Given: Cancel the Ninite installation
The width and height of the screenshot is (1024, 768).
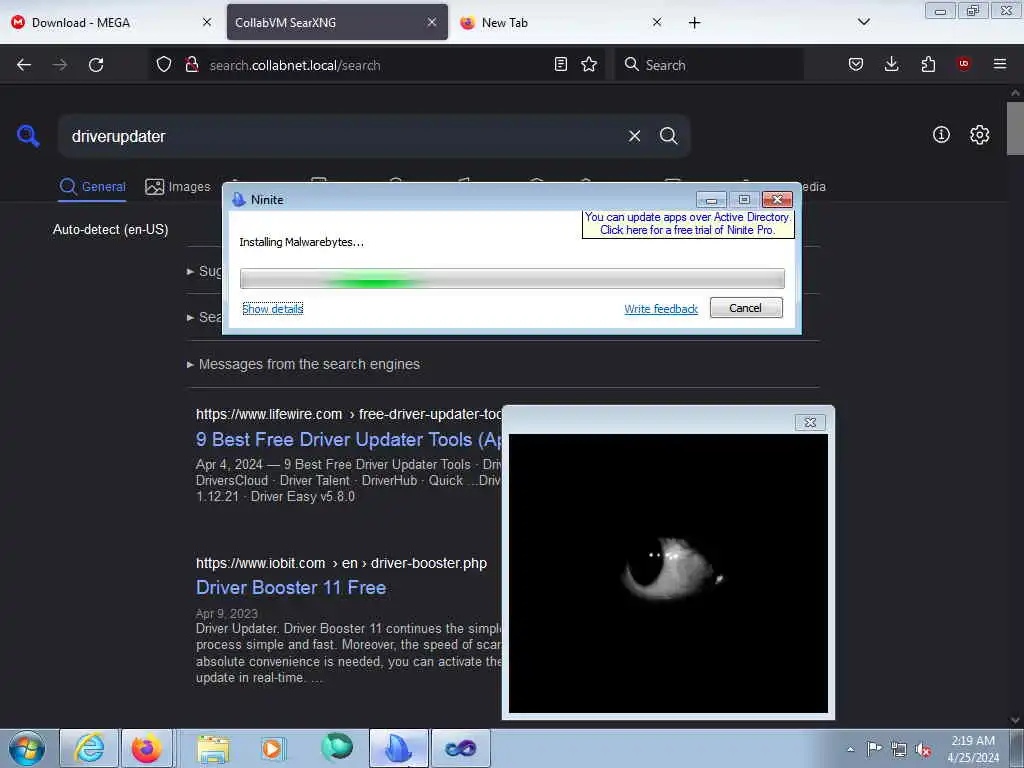Looking at the screenshot, I should pyautogui.click(x=746, y=308).
